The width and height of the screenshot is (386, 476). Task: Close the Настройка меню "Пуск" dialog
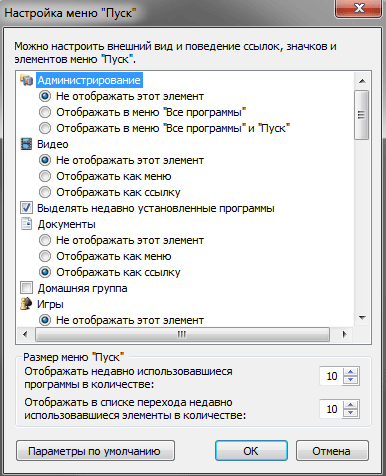(x=359, y=8)
